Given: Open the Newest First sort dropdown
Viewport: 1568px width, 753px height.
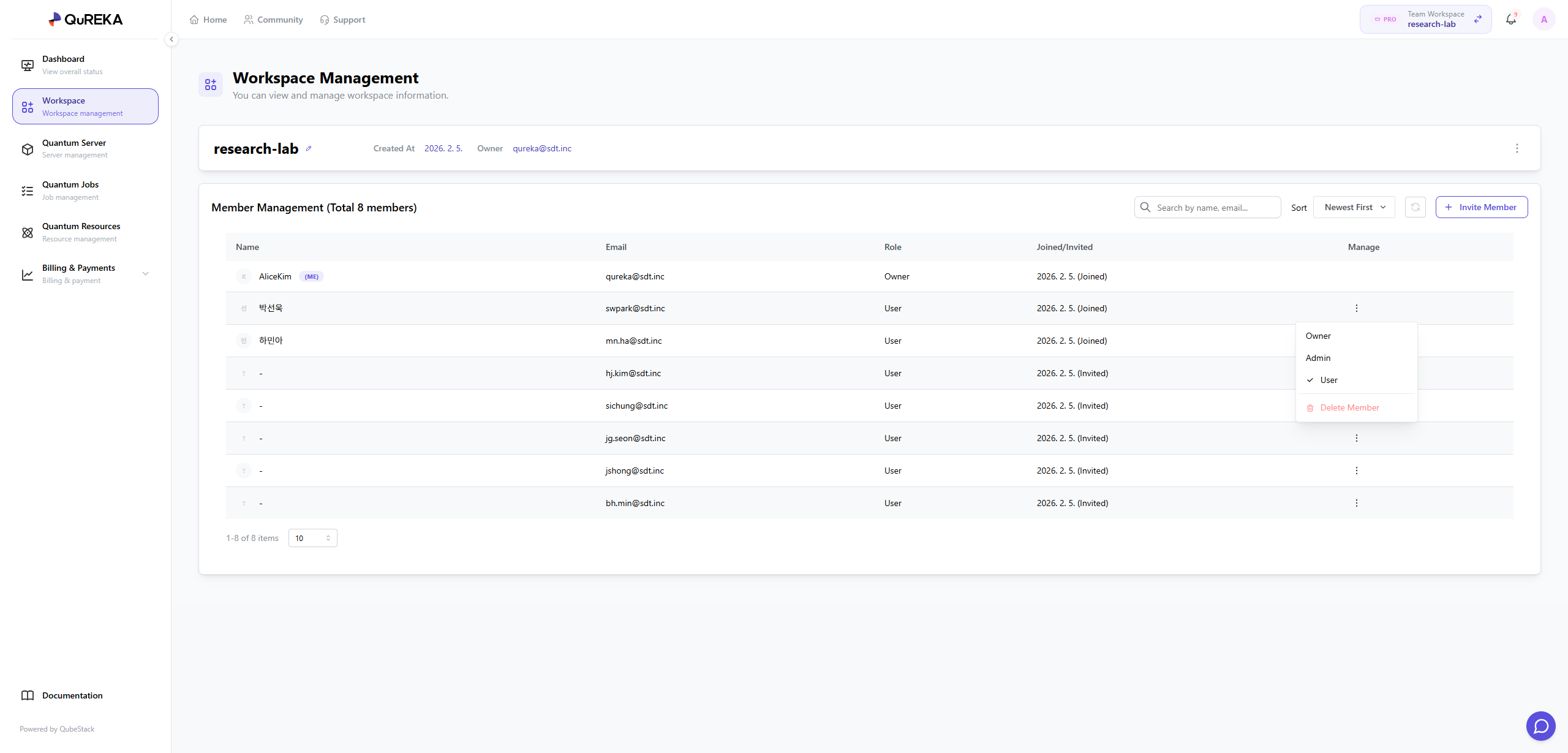Looking at the screenshot, I should pos(1354,207).
